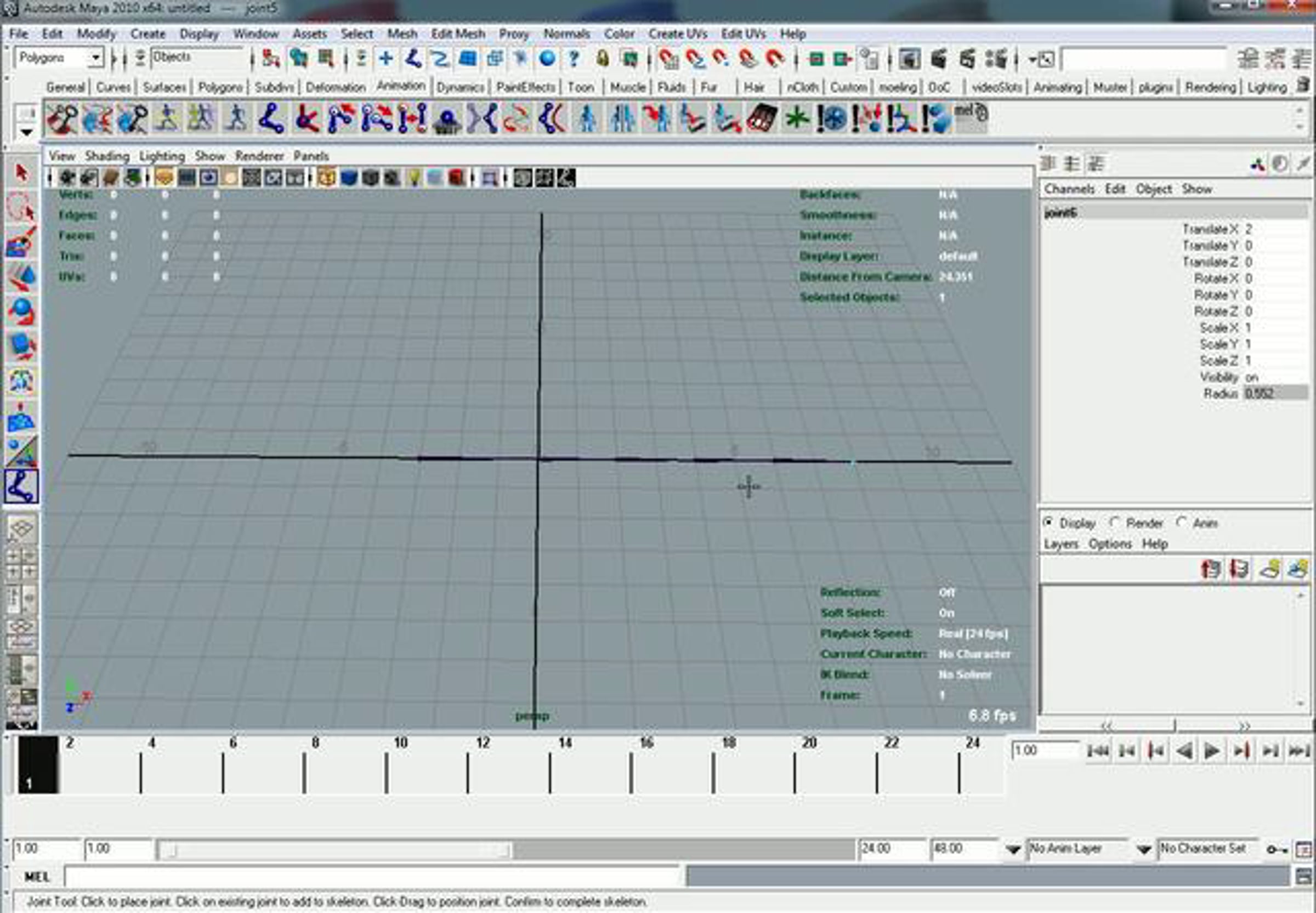Activate the Move tool in toolbox

point(21,277)
